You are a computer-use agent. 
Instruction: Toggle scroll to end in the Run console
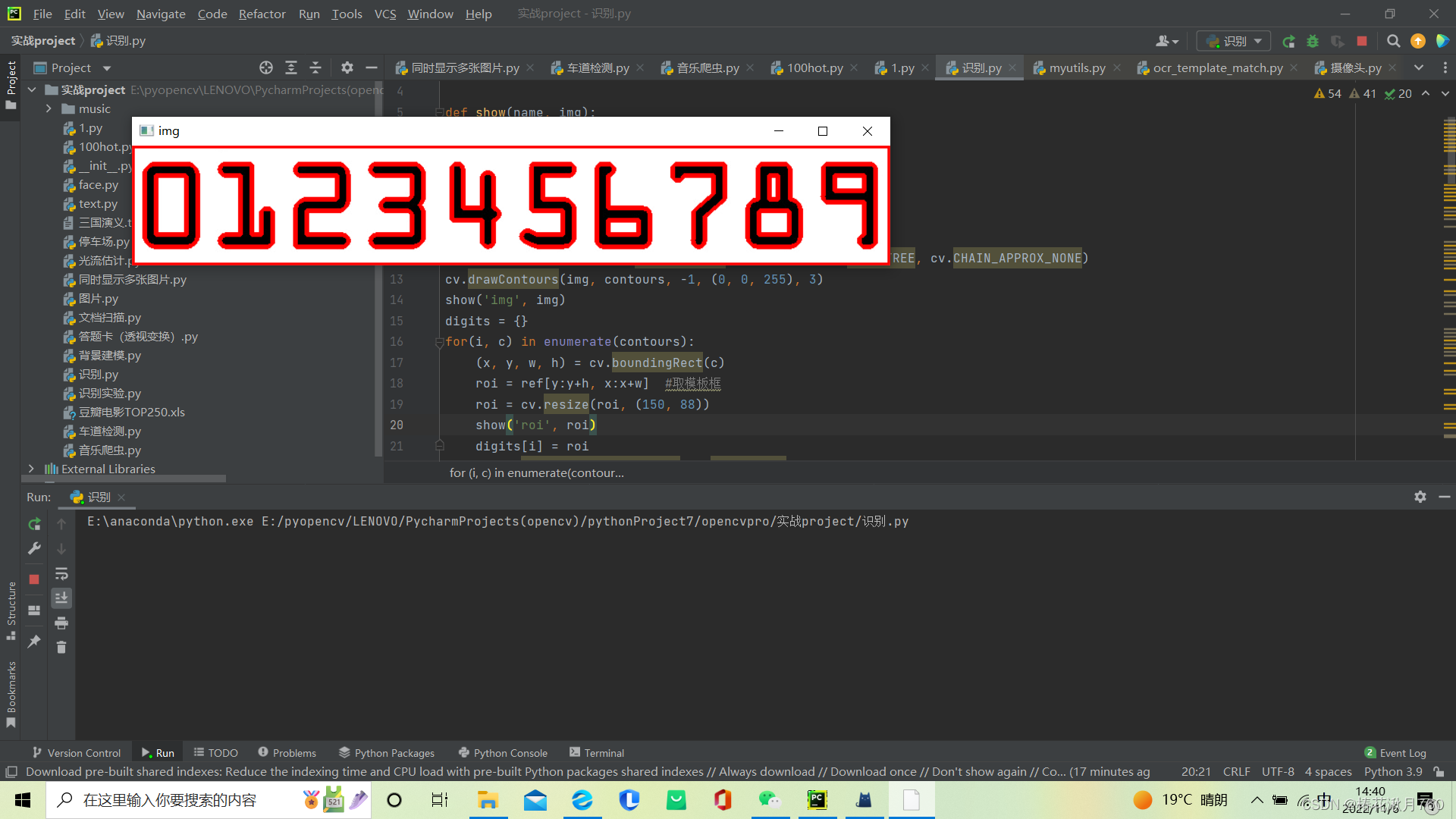(x=61, y=598)
